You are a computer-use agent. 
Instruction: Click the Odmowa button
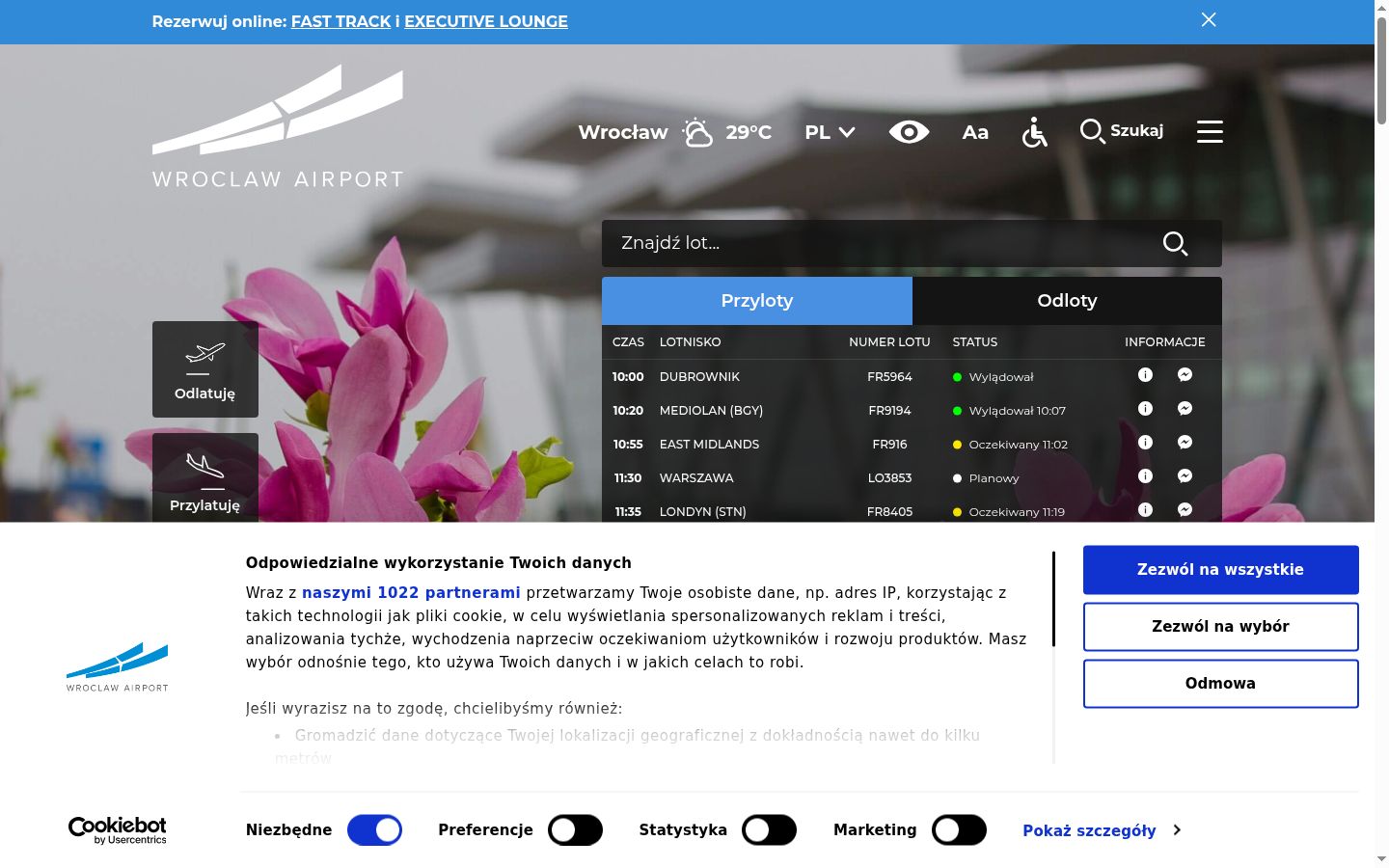coord(1220,684)
